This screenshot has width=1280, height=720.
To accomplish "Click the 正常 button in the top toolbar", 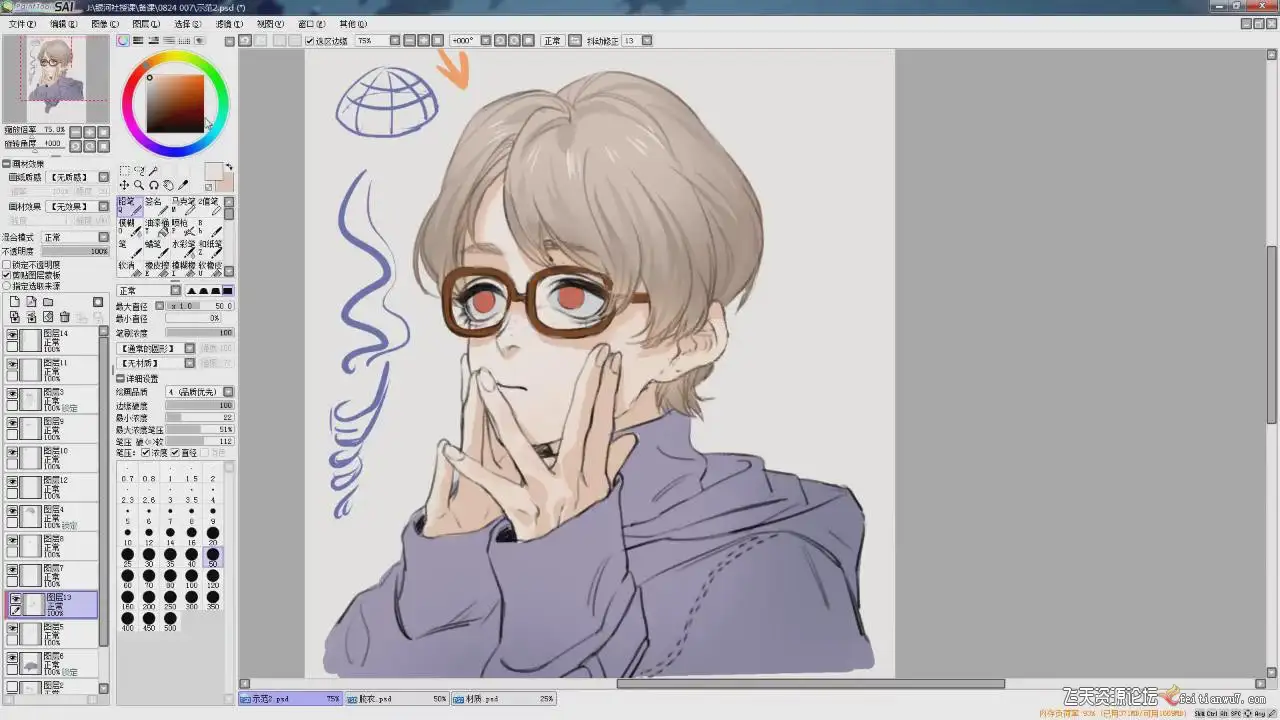I will 552,41.
